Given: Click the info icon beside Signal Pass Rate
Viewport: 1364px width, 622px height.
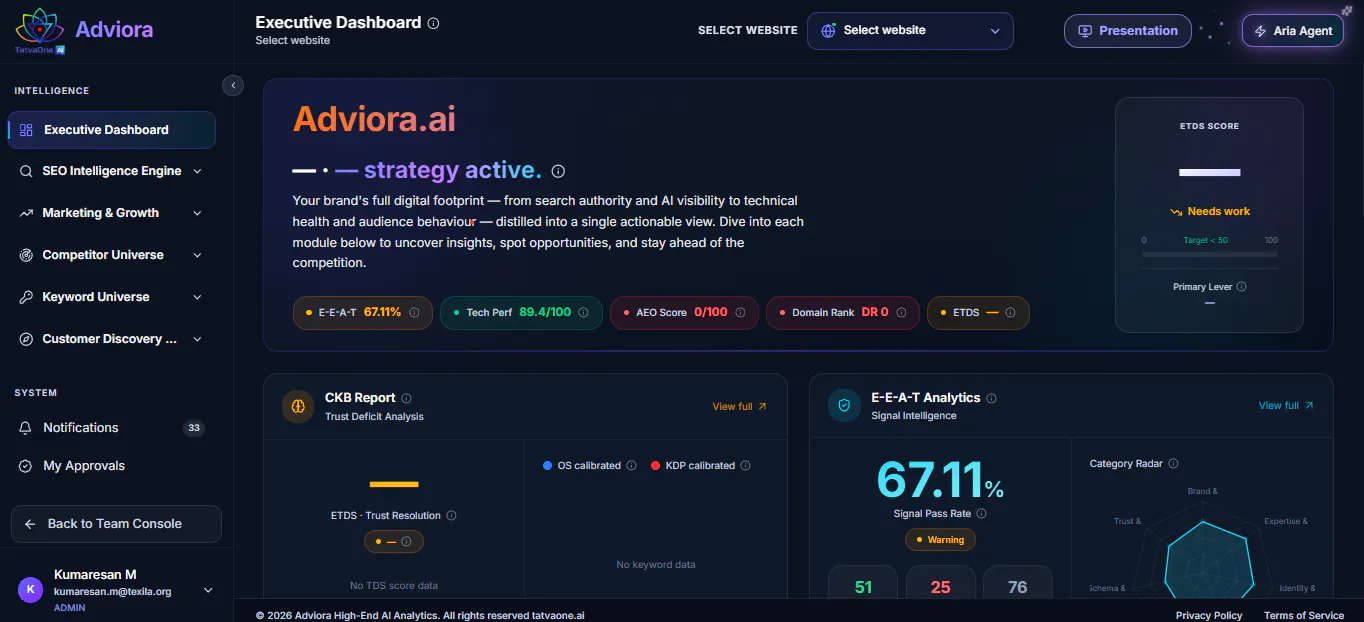Looking at the screenshot, I should click(981, 514).
